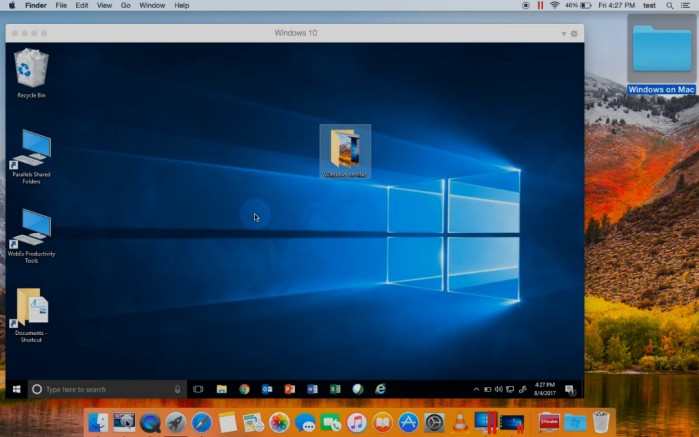Viewport: 699px width, 437px height.
Task: Launch VLC from the Dock
Action: [x=460, y=422]
